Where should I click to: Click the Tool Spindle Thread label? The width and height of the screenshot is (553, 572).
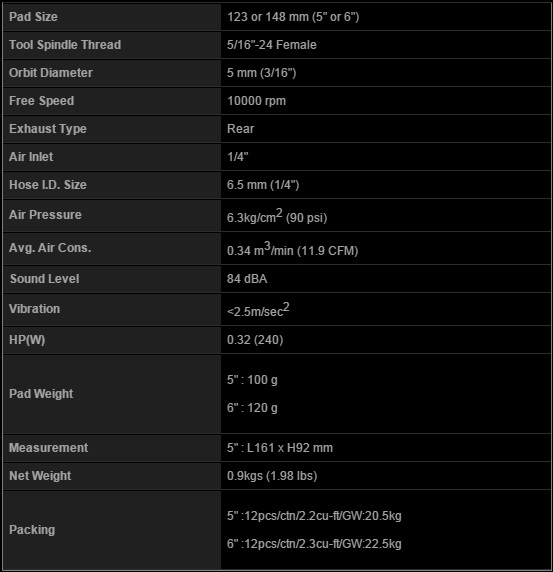coord(65,45)
